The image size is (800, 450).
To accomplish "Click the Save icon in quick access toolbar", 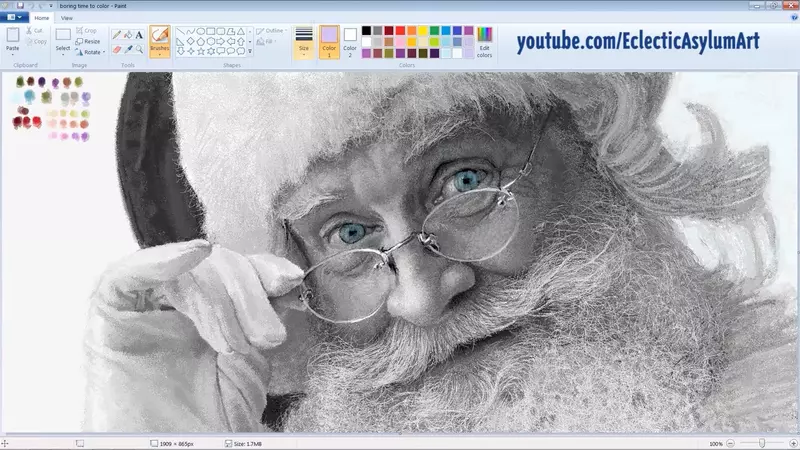I will (19, 5).
